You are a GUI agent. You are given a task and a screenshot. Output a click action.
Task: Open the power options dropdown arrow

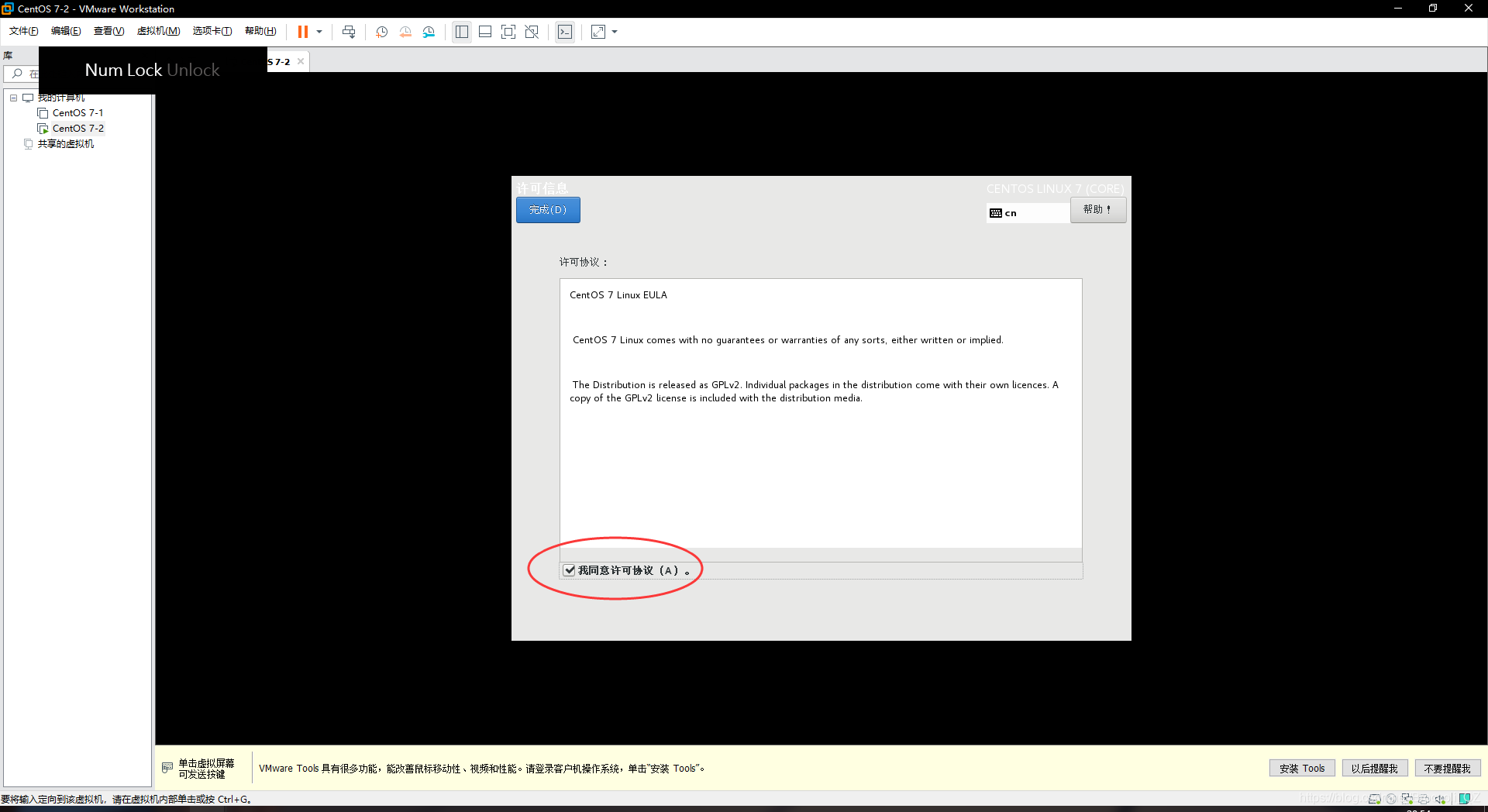[x=319, y=32]
